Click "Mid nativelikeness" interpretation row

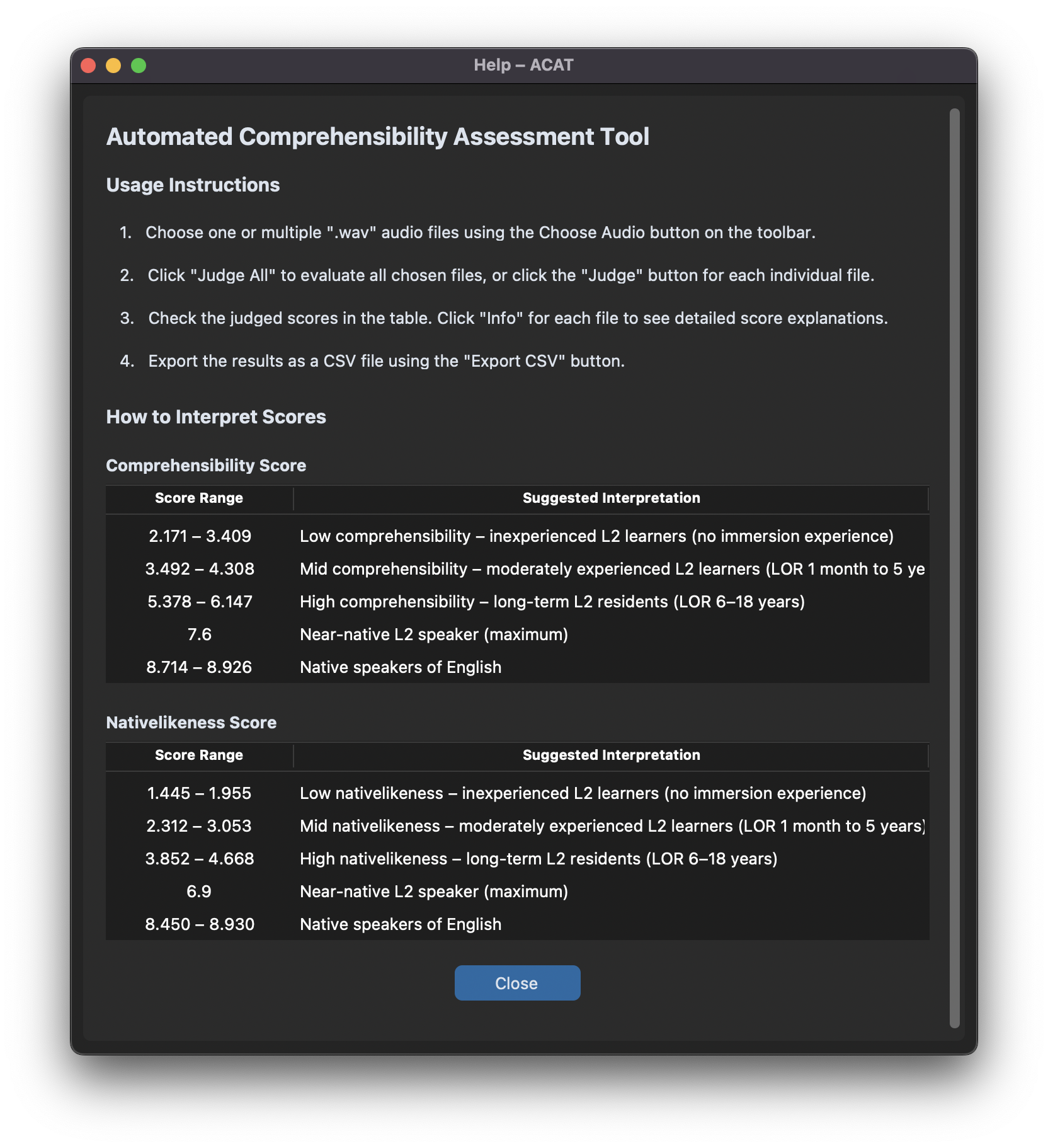point(612,826)
